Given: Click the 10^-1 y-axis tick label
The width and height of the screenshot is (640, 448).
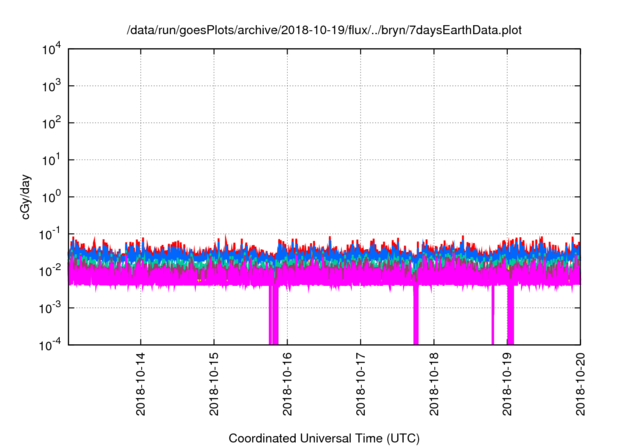Looking at the screenshot, I should pos(51,234).
